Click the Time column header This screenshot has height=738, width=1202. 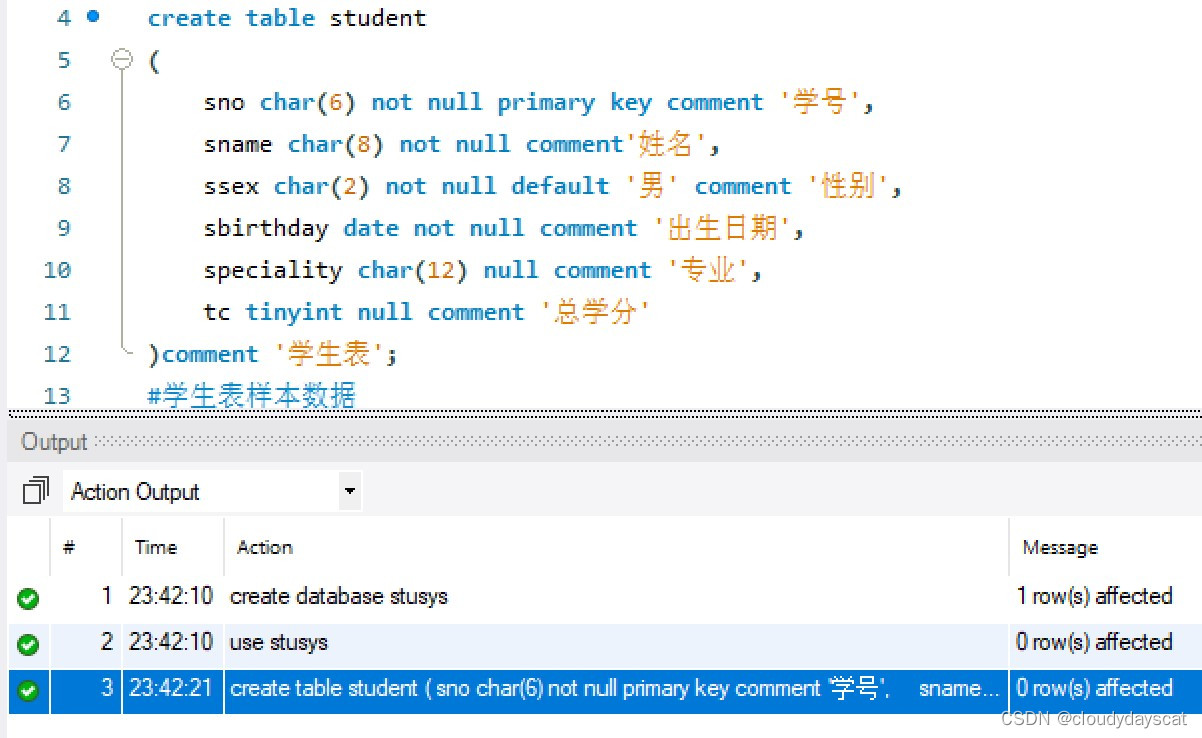click(x=155, y=547)
